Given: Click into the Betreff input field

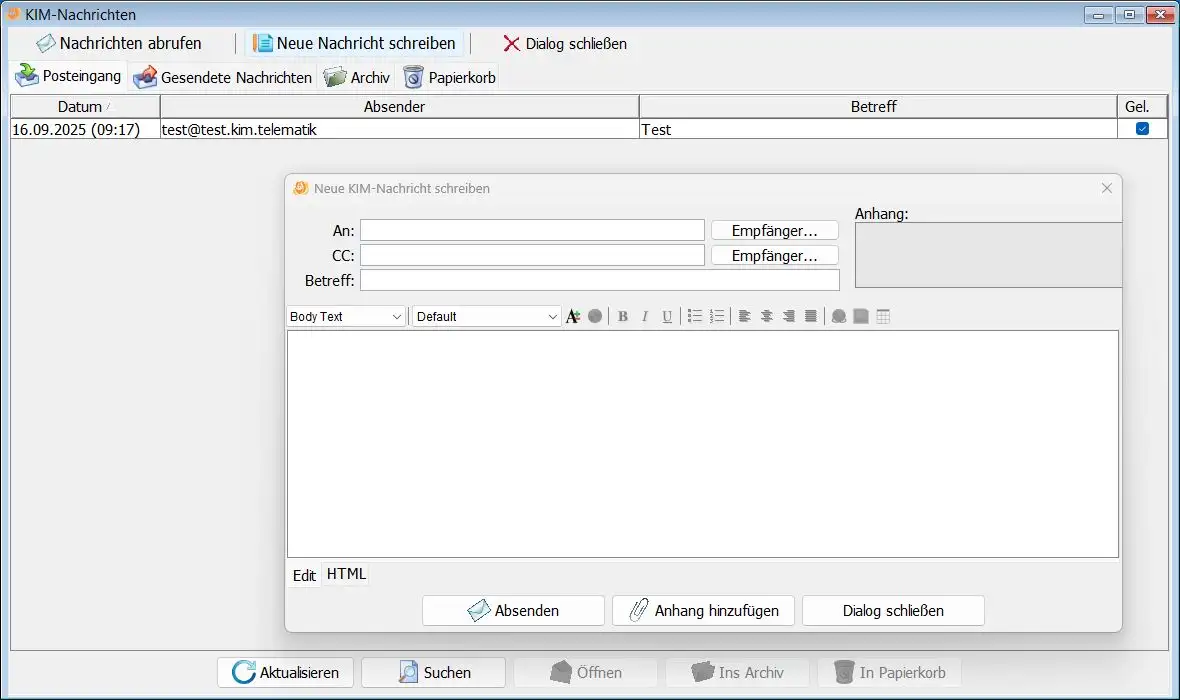Looking at the screenshot, I should click(x=599, y=280).
